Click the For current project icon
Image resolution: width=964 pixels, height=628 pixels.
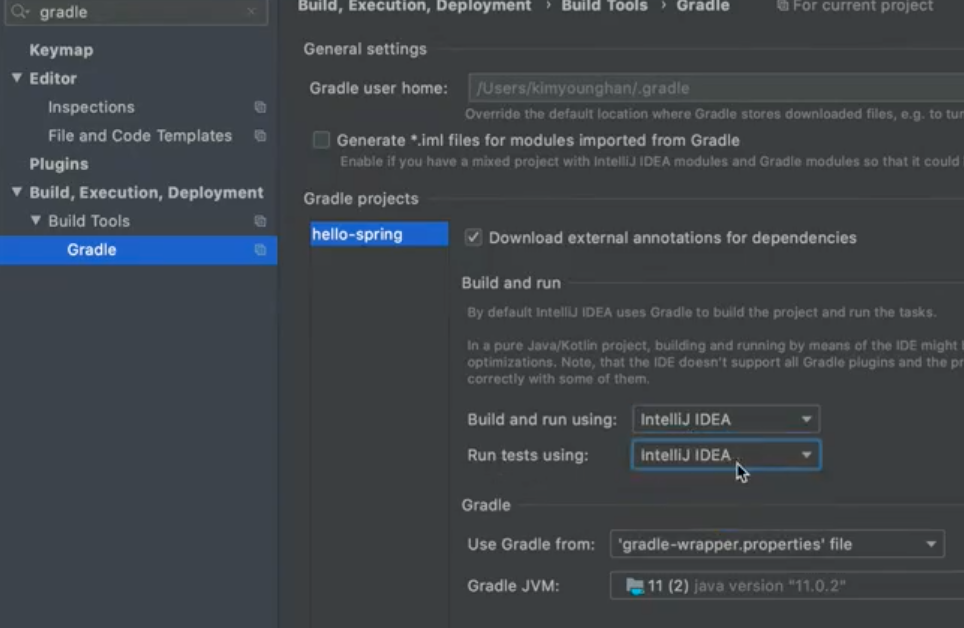pyautogui.click(x=782, y=6)
